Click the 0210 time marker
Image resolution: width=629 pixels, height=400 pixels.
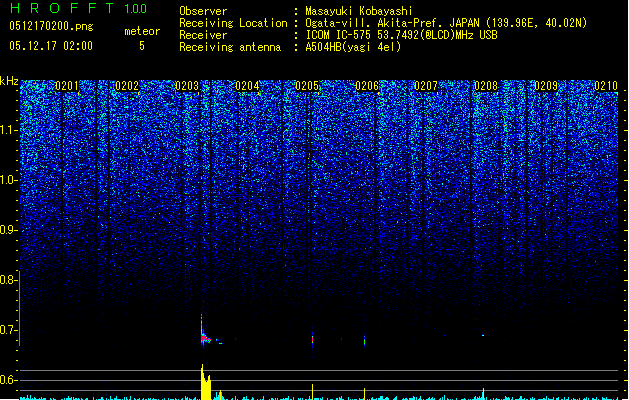[x=606, y=86]
